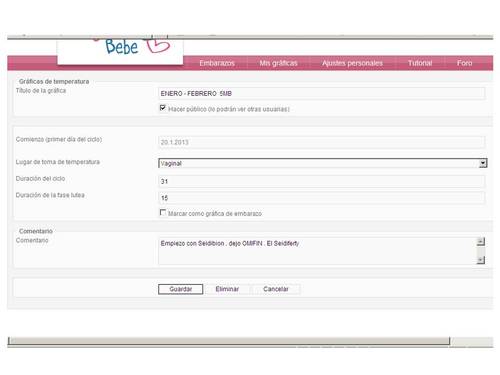This screenshot has width=500, height=375.
Task: Select the Duración del ciclo field
Action: [x=322, y=181]
